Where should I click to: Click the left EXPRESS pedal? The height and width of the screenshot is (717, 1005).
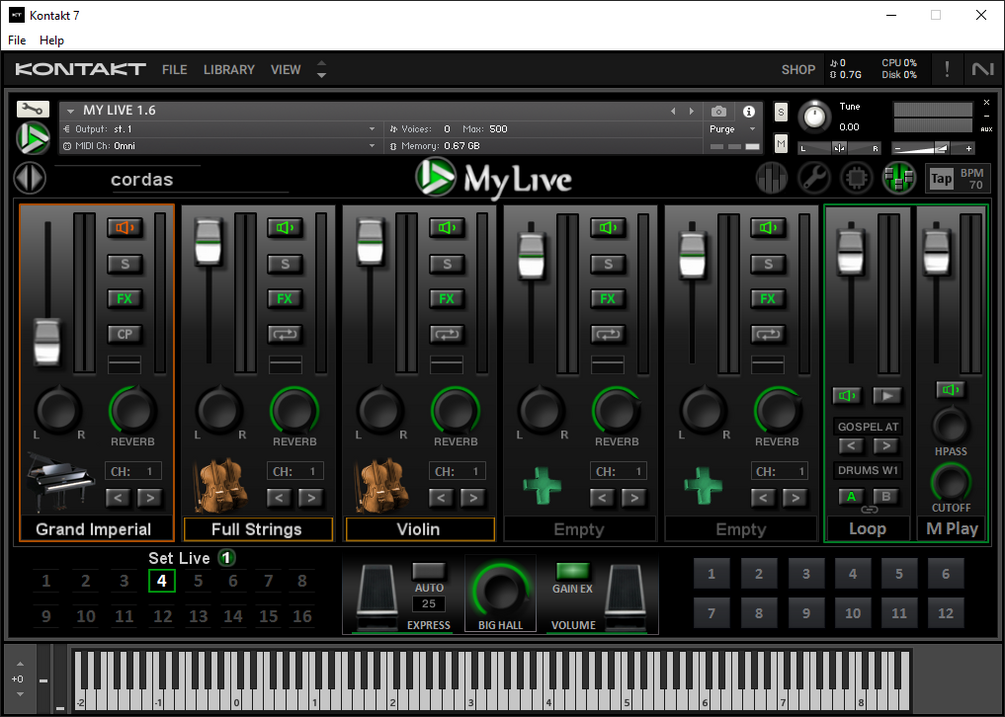coord(376,596)
